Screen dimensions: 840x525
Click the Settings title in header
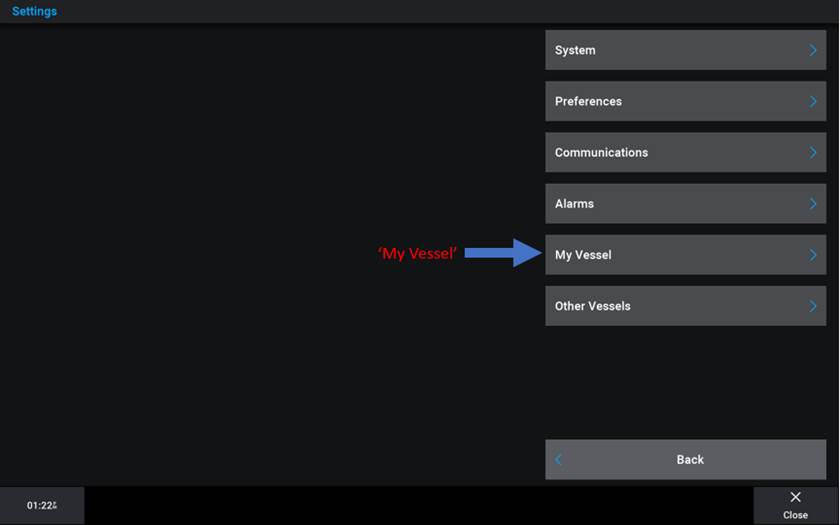pos(34,11)
